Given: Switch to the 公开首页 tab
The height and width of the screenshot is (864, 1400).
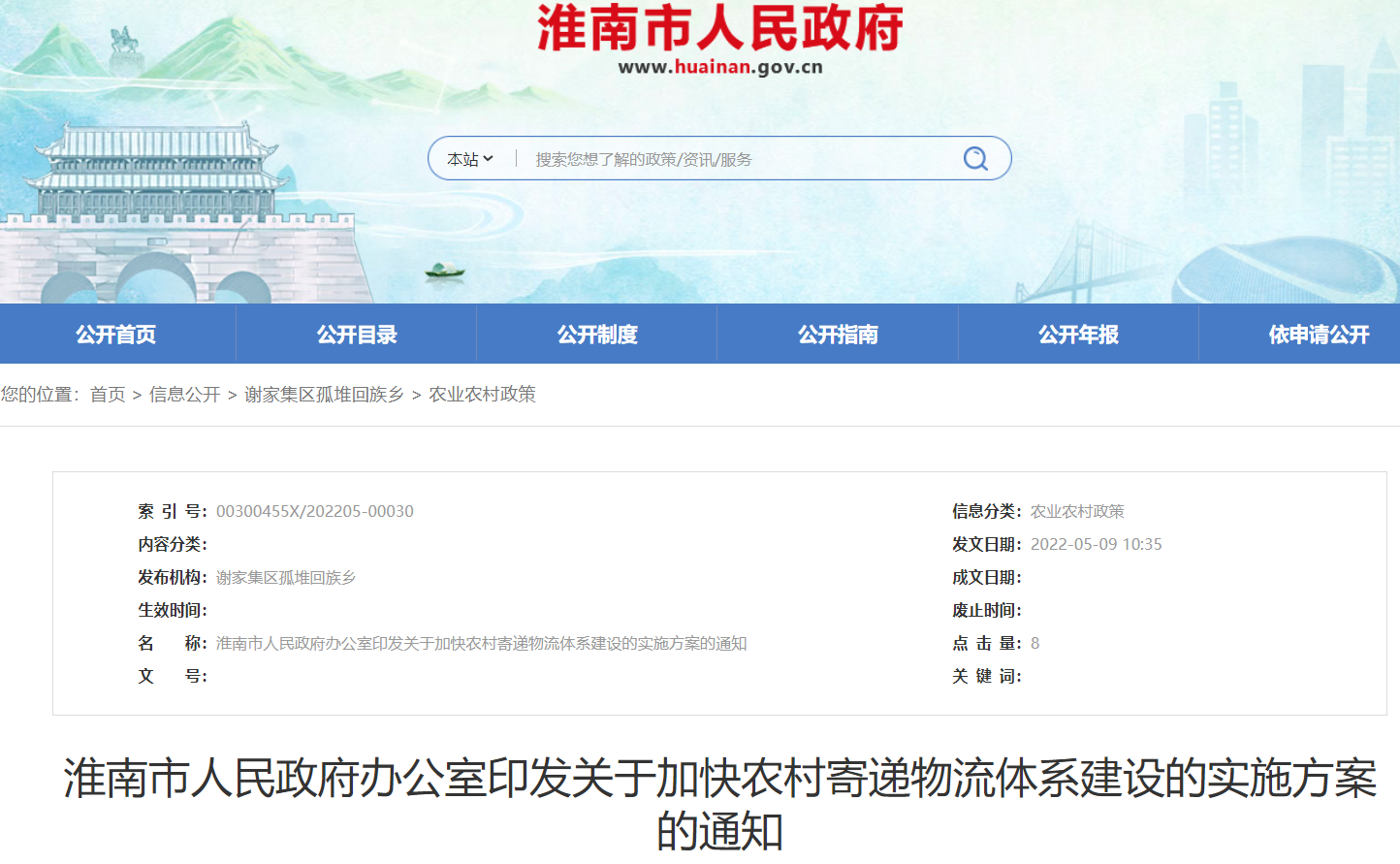Looking at the screenshot, I should click(x=116, y=333).
